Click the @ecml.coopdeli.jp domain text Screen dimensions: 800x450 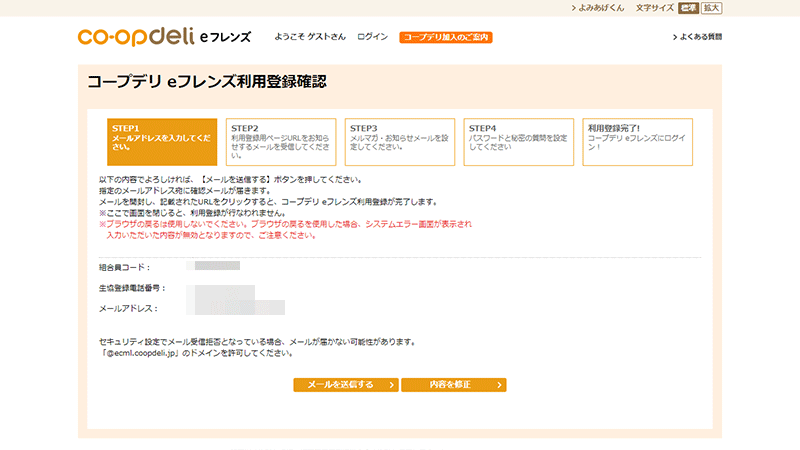coord(141,353)
